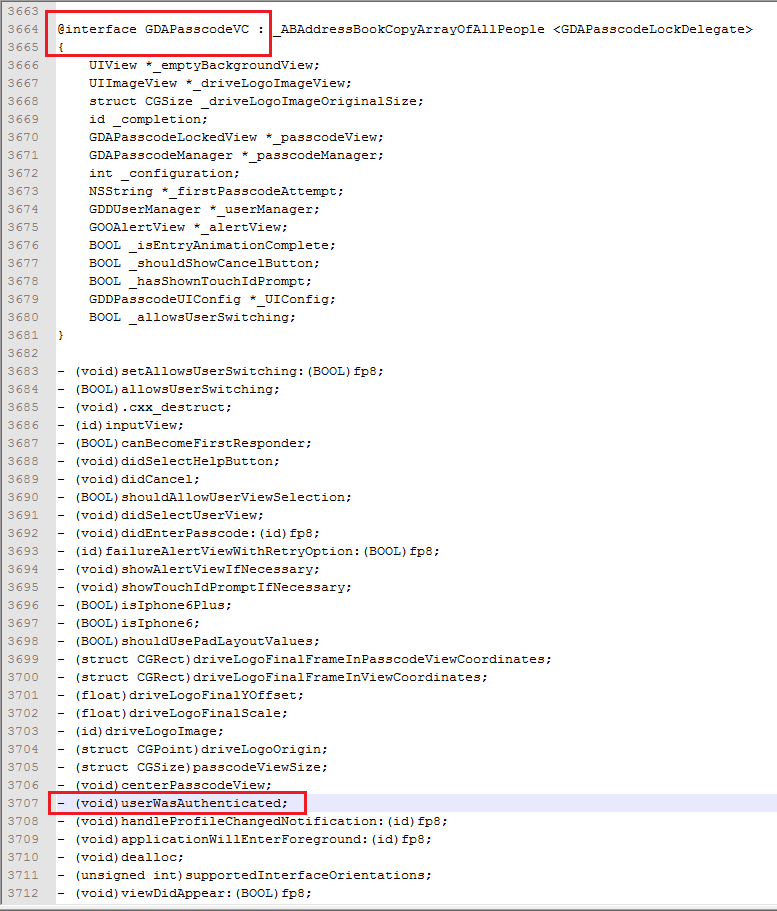777x911 pixels.
Task: Click the shouldUsePadLayoutValues method line
Action: tap(189, 641)
